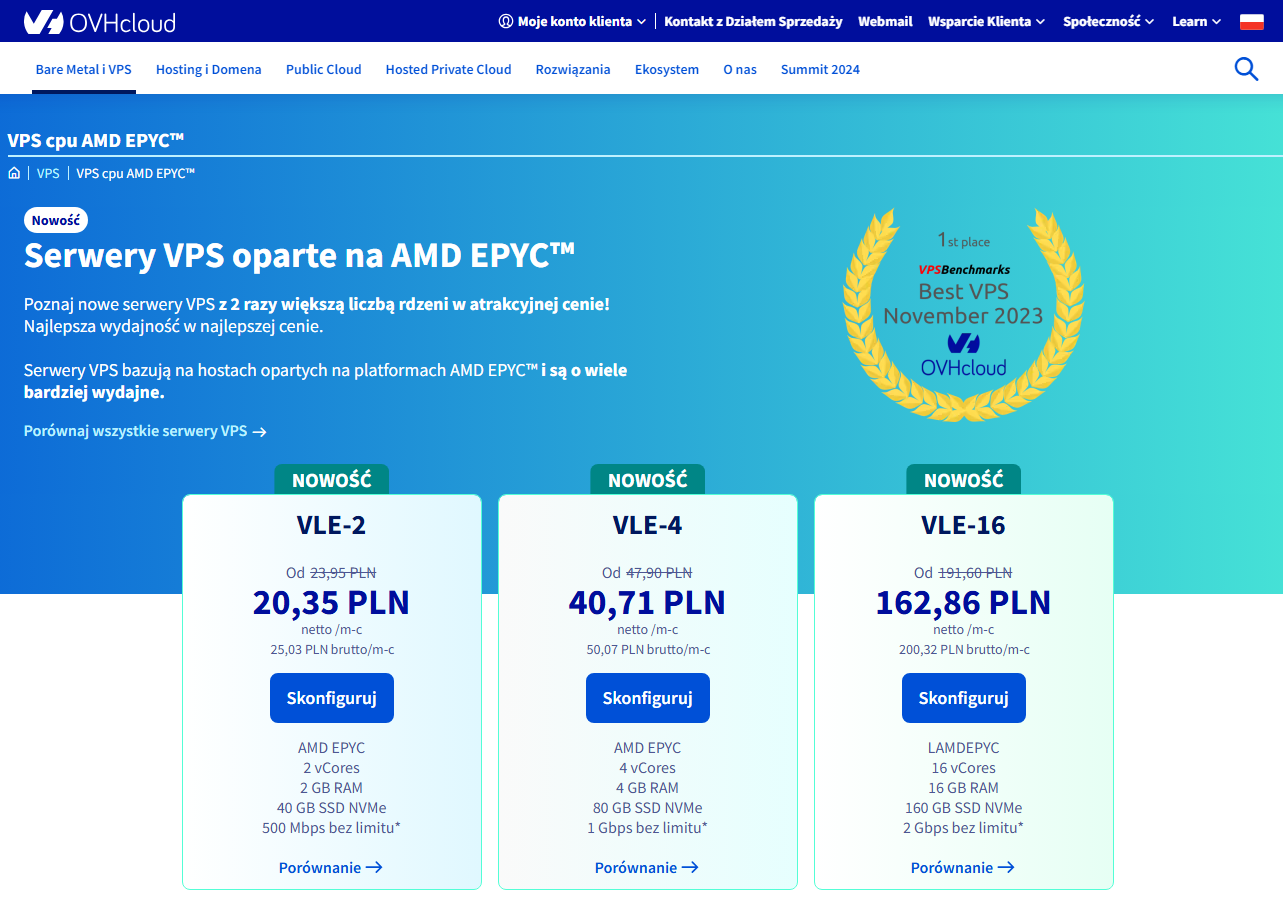Click VPS breadcrumb link

(48, 173)
